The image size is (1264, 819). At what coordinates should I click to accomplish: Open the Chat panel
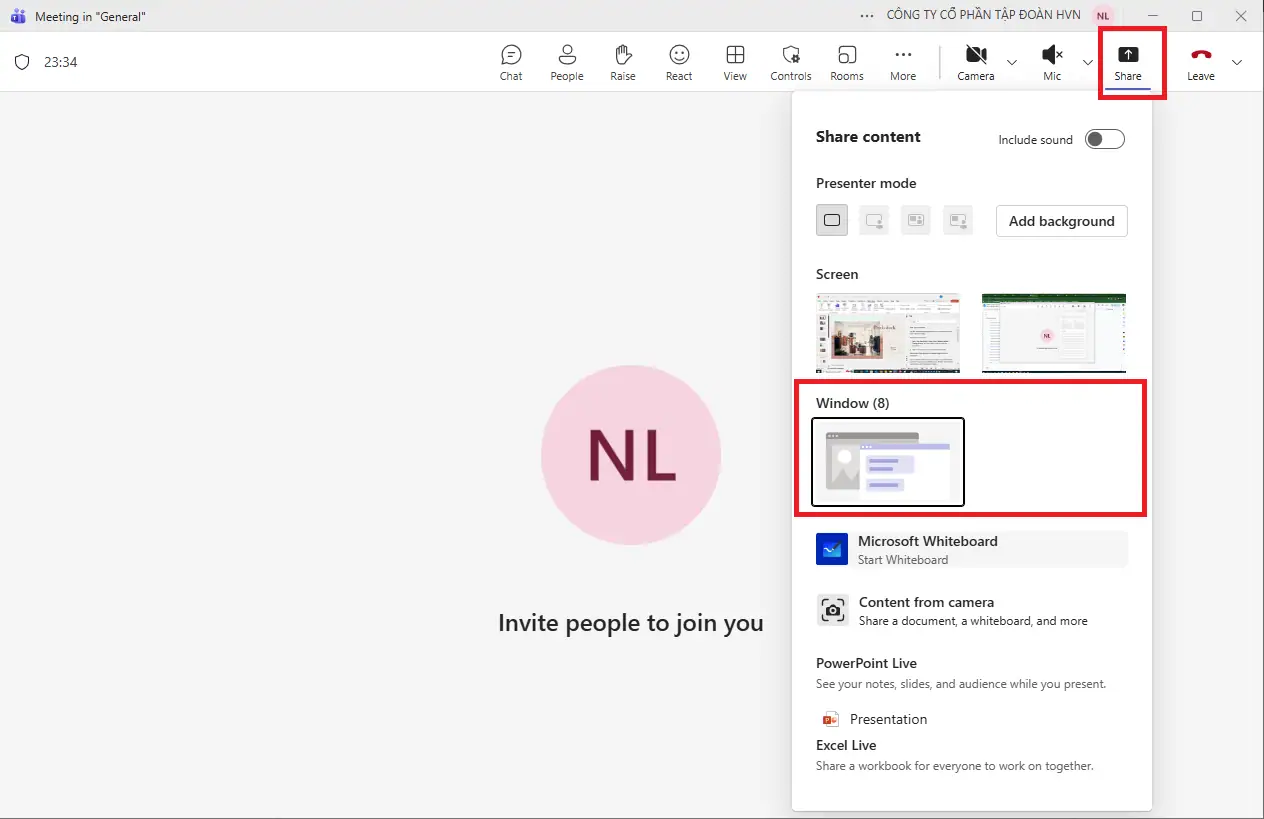[x=511, y=62]
